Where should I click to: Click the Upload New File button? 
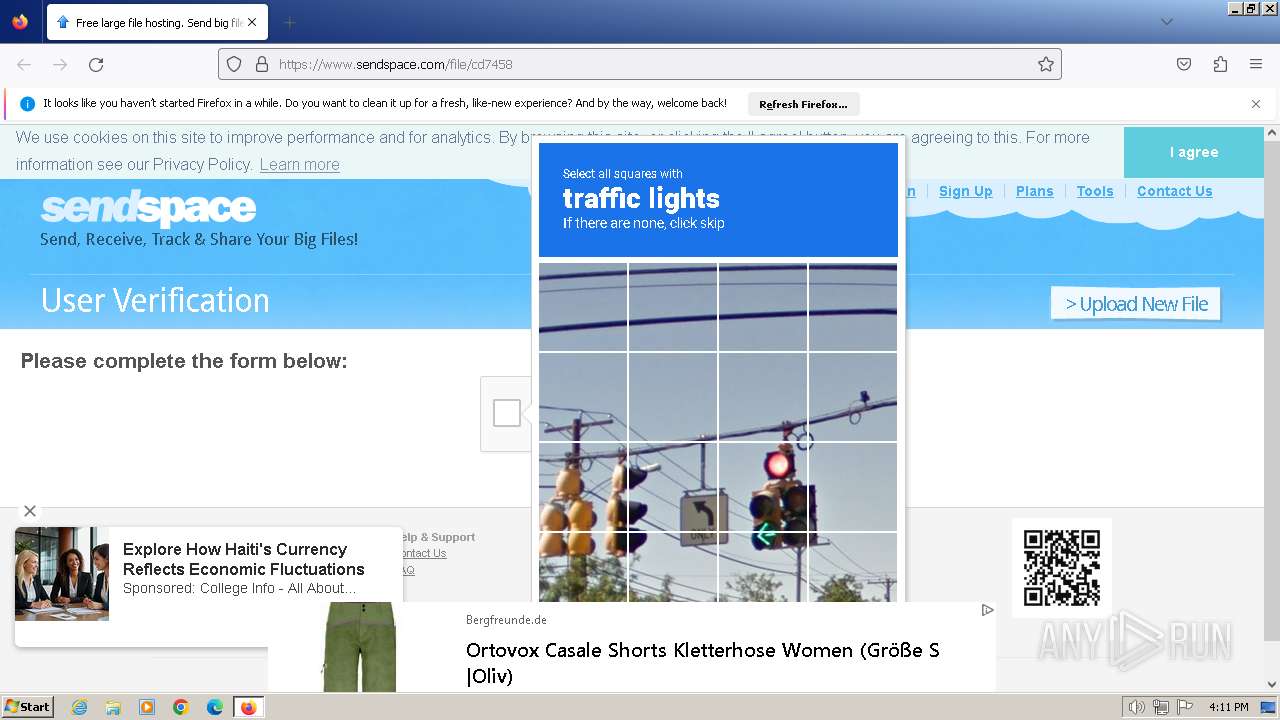[x=1136, y=304]
